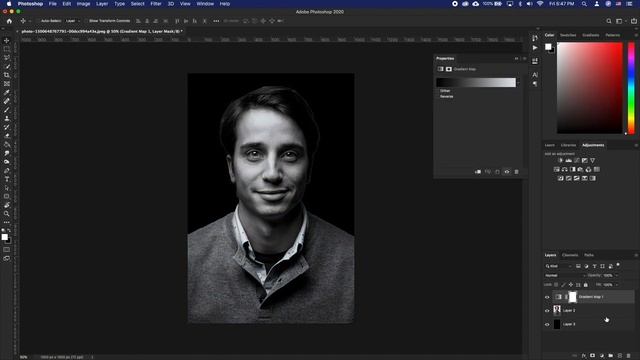
Task: Click the gradient bar in Properties panel
Action: pyautogui.click(x=476, y=82)
